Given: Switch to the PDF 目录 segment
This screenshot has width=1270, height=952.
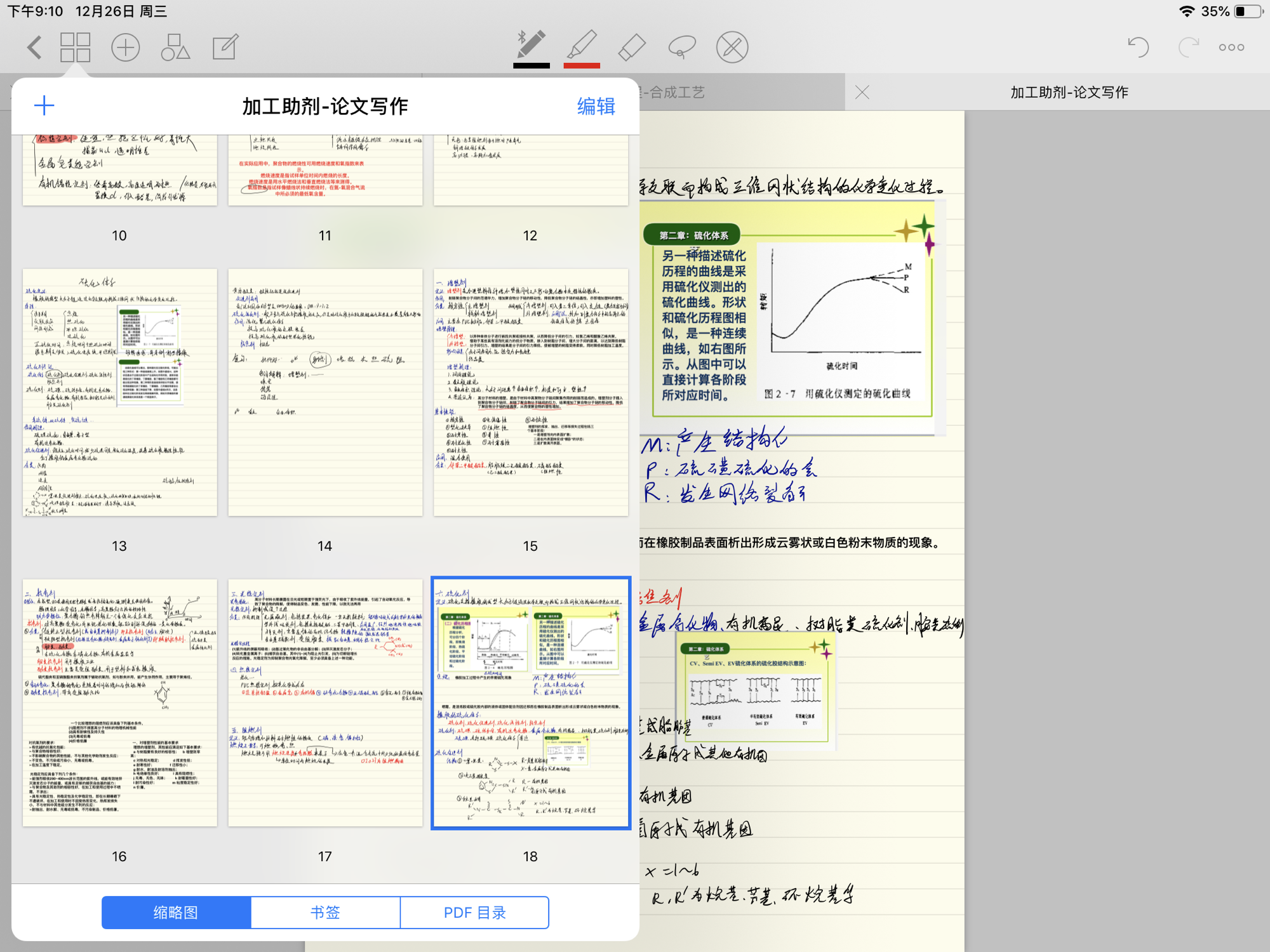Looking at the screenshot, I should tap(474, 912).
